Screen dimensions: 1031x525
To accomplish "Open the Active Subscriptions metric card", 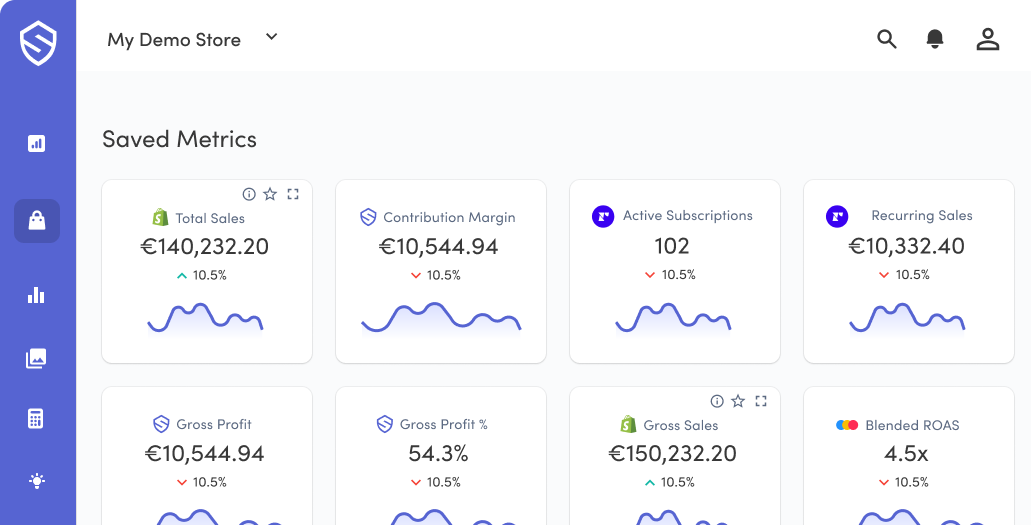I will coord(674,271).
